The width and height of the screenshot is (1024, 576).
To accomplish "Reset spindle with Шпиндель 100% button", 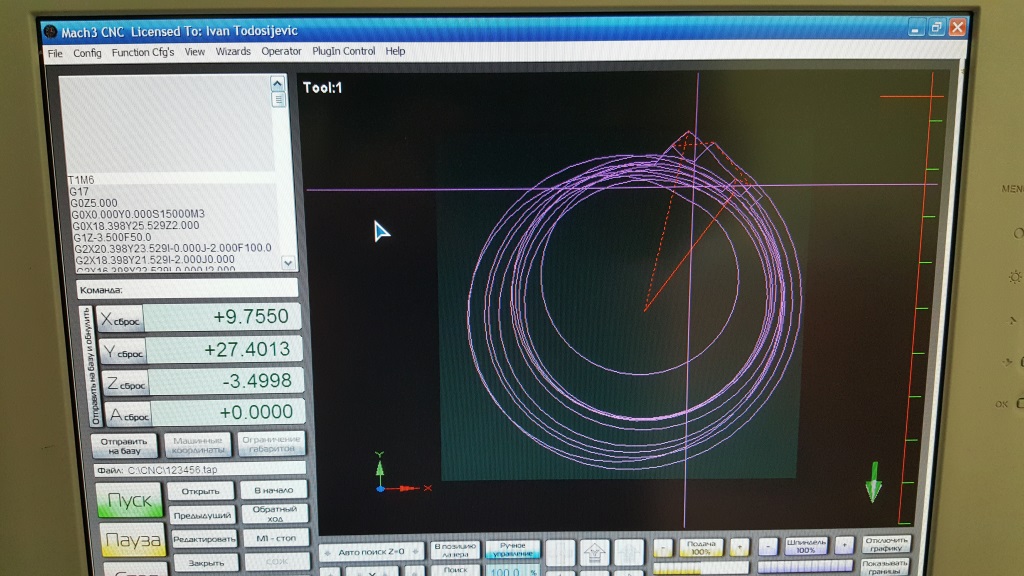I will click(805, 545).
